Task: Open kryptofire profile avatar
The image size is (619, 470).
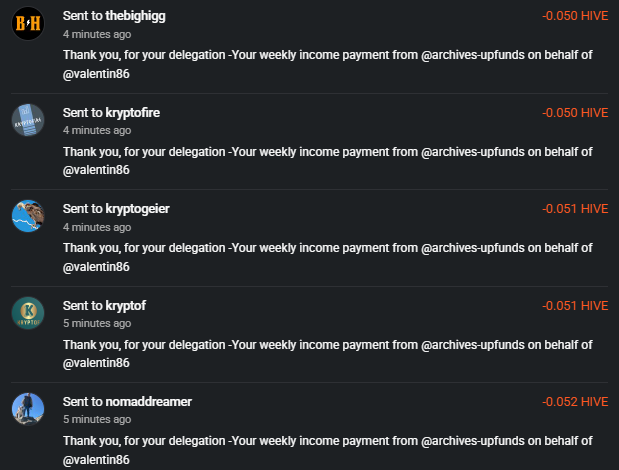Action: click(28, 120)
